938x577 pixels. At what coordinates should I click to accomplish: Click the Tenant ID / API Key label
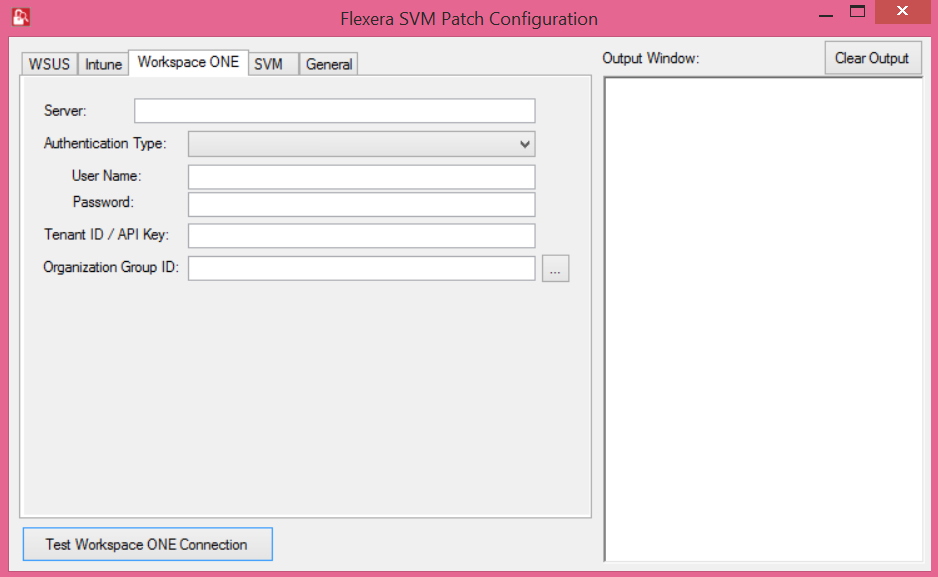(106, 234)
